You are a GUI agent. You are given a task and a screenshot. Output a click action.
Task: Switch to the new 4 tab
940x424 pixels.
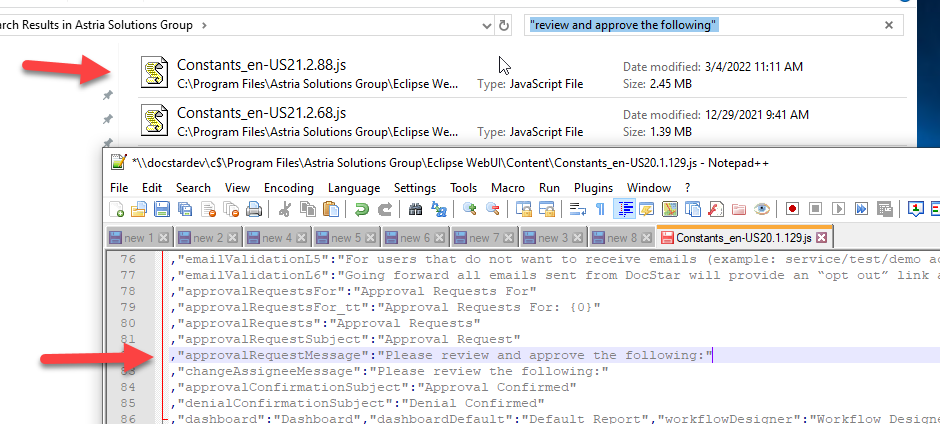click(x=277, y=237)
